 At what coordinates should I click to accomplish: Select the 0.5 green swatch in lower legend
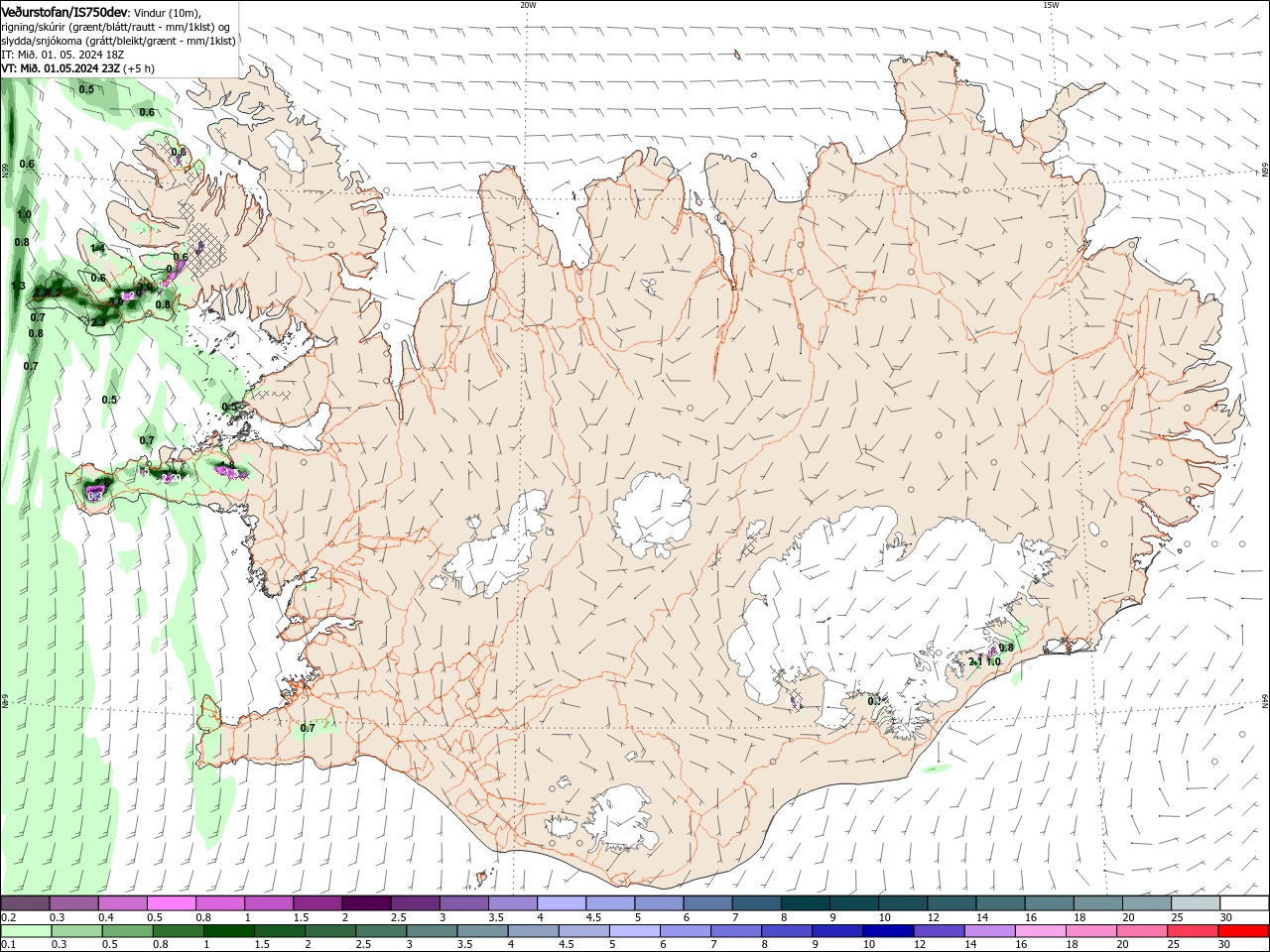click(x=127, y=931)
